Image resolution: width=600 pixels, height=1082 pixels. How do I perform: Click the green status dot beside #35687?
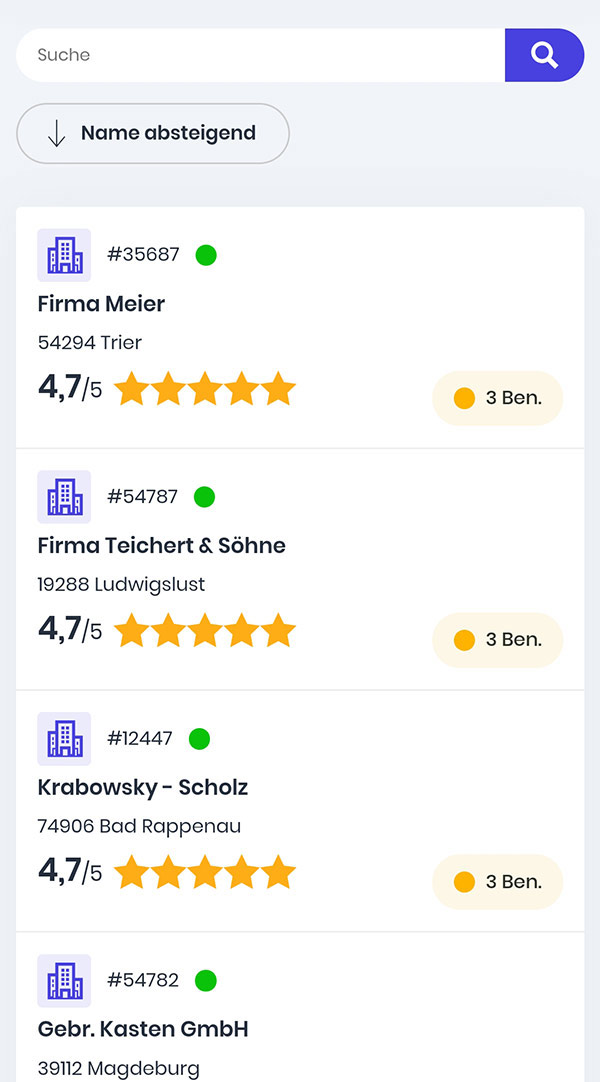point(206,255)
